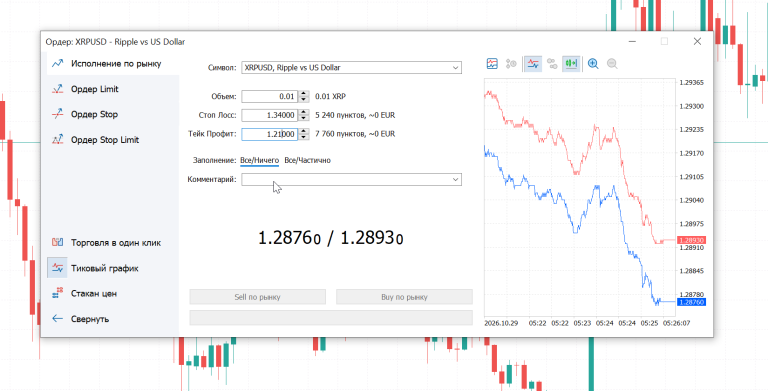Image resolution: width=768 pixels, height=391 pixels.
Task: Decrease Тейк Профит with down arrow
Action: coord(304,137)
